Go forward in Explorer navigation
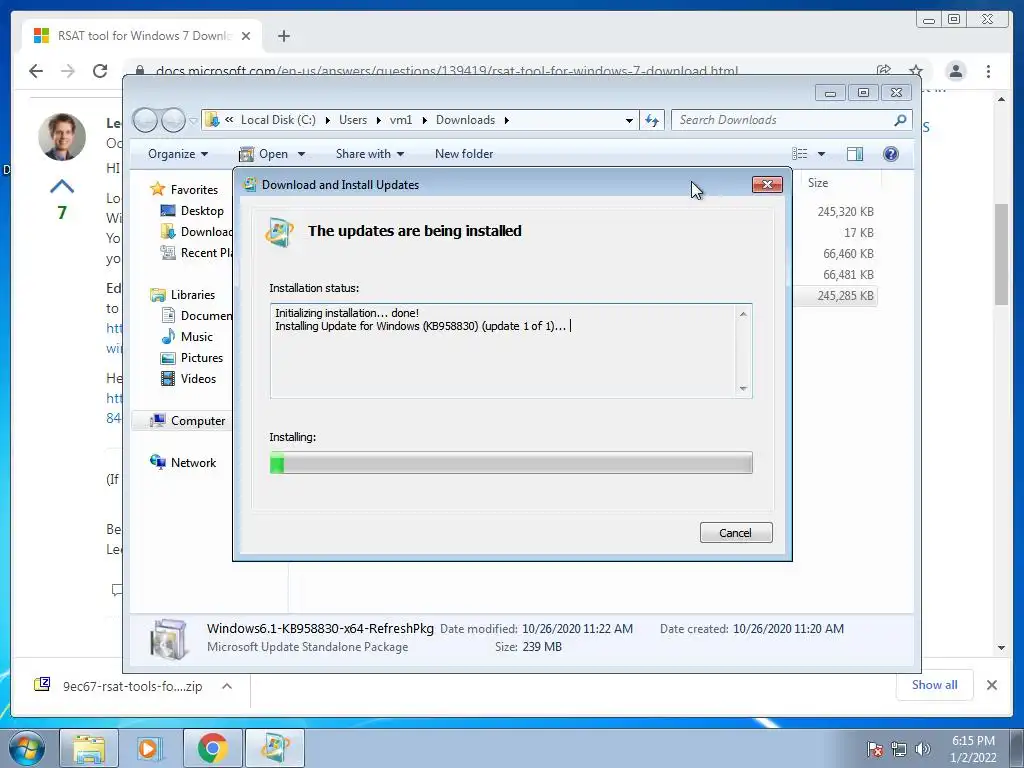Screen dimensions: 1024x768 (173, 120)
